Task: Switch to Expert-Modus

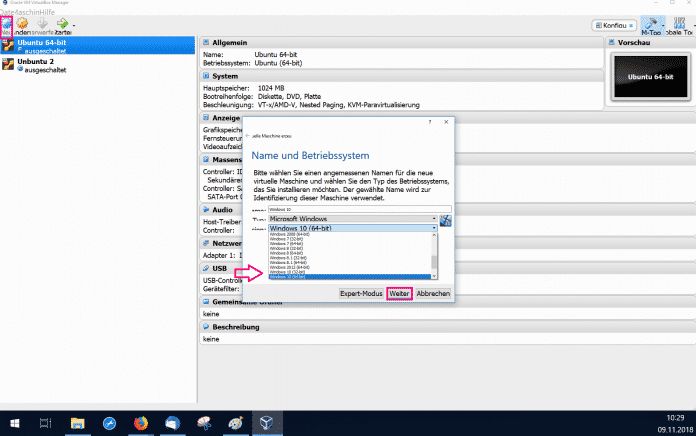Action: pyautogui.click(x=361, y=293)
